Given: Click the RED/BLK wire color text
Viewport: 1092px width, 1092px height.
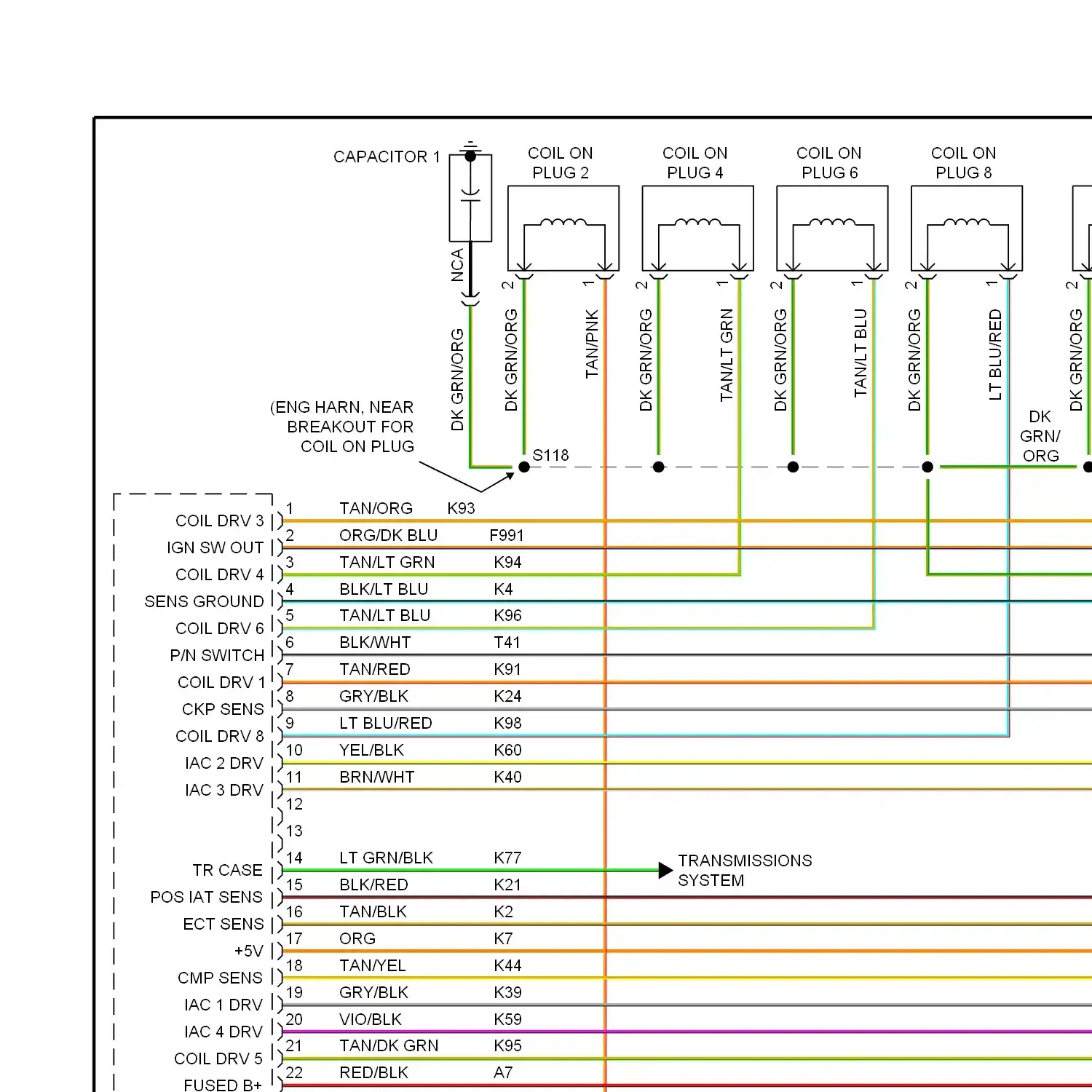Looking at the screenshot, I should (x=373, y=1072).
